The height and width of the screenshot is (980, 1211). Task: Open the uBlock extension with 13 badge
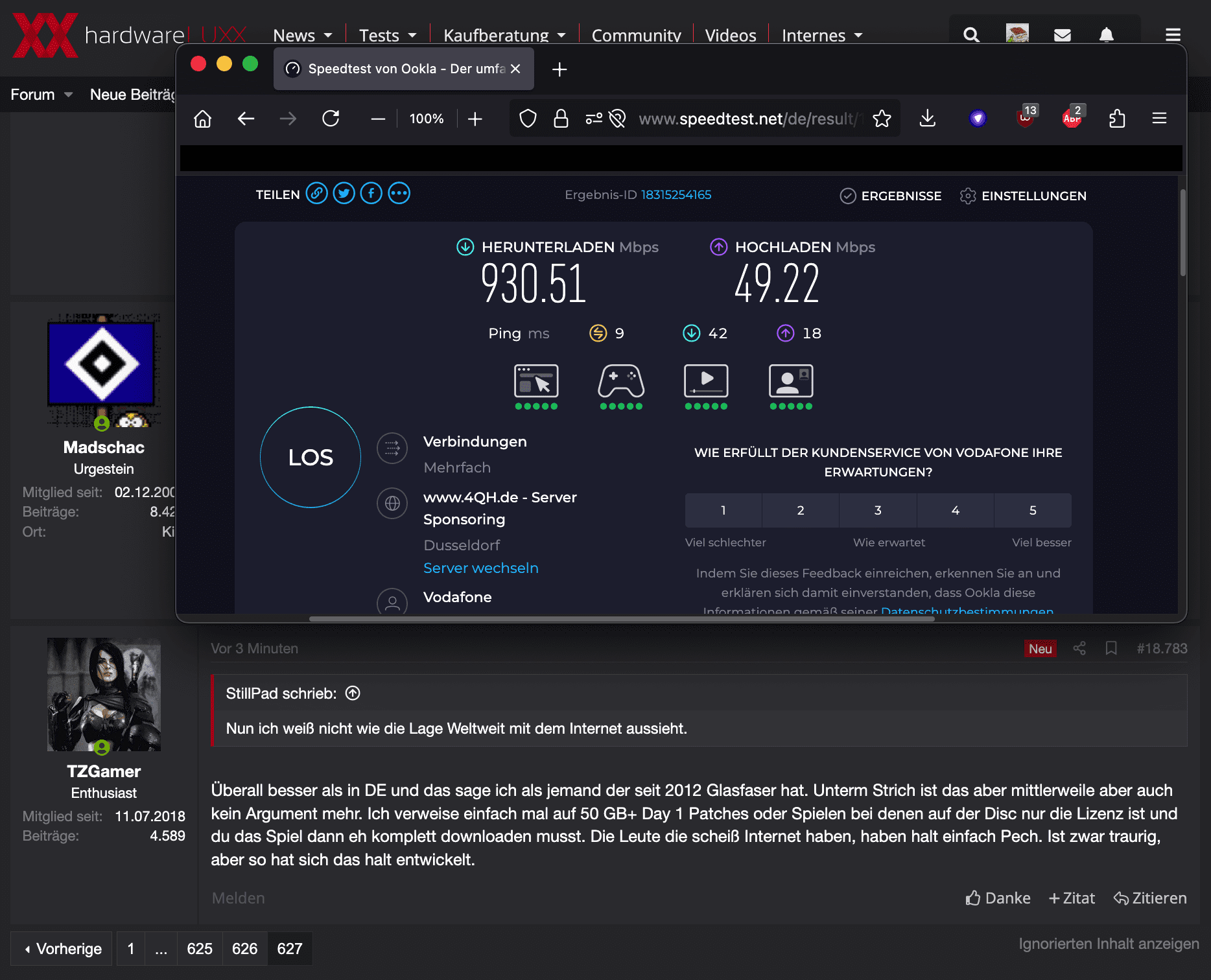pyautogui.click(x=1026, y=117)
